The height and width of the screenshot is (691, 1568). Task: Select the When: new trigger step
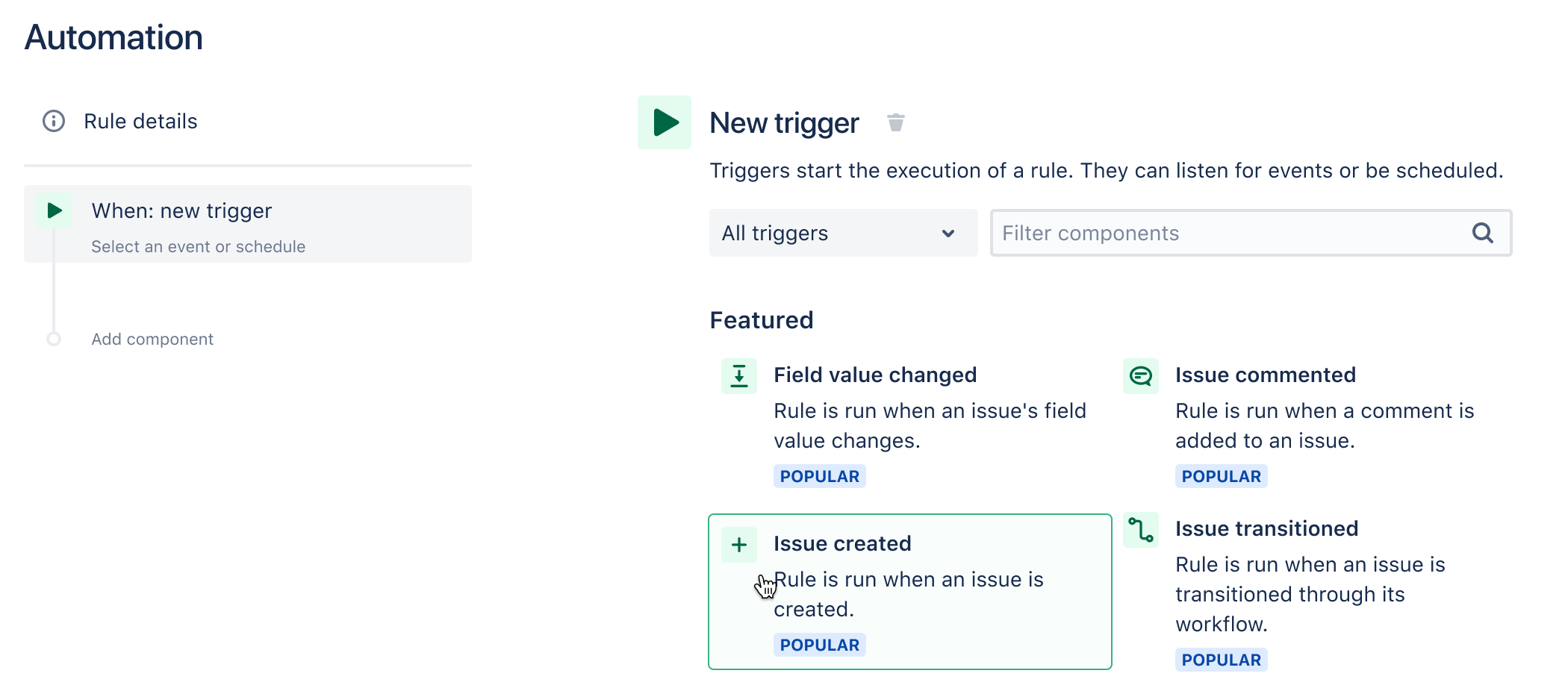click(x=248, y=224)
